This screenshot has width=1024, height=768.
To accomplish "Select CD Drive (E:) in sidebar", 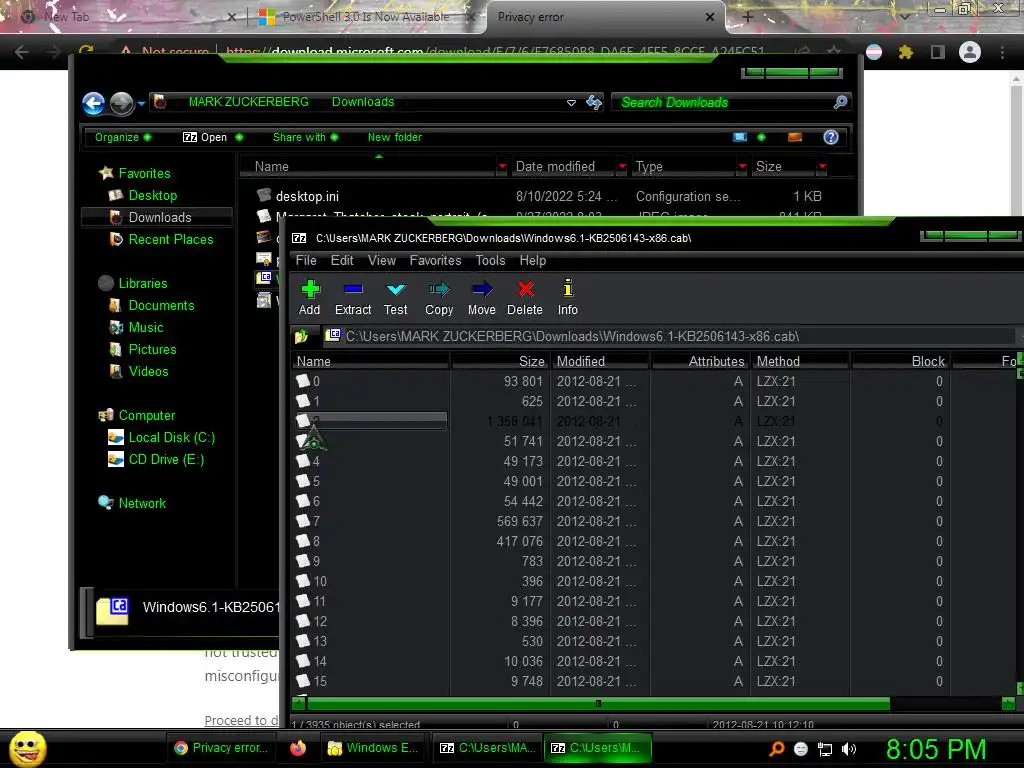I will coord(166,460).
